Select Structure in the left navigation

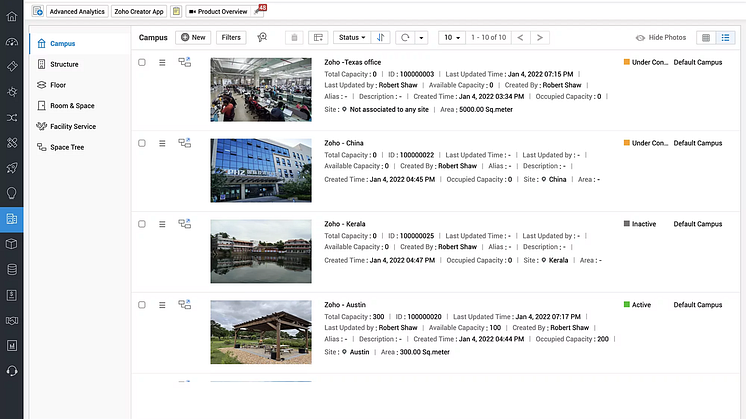point(79,64)
